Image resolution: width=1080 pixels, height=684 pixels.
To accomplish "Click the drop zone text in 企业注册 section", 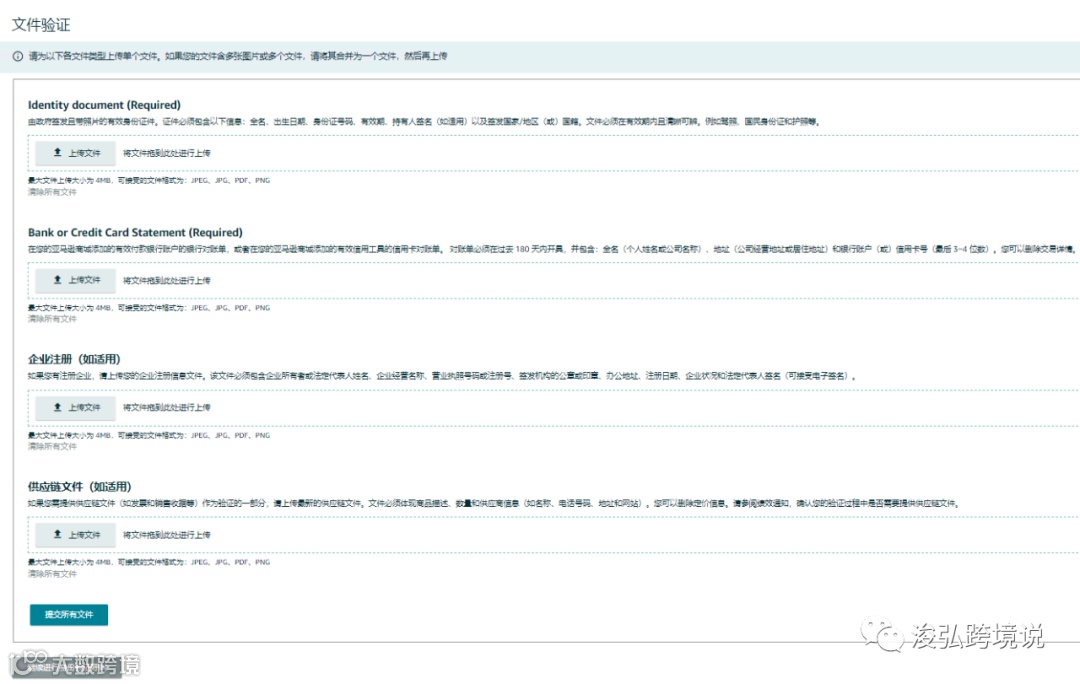I will coord(167,408).
